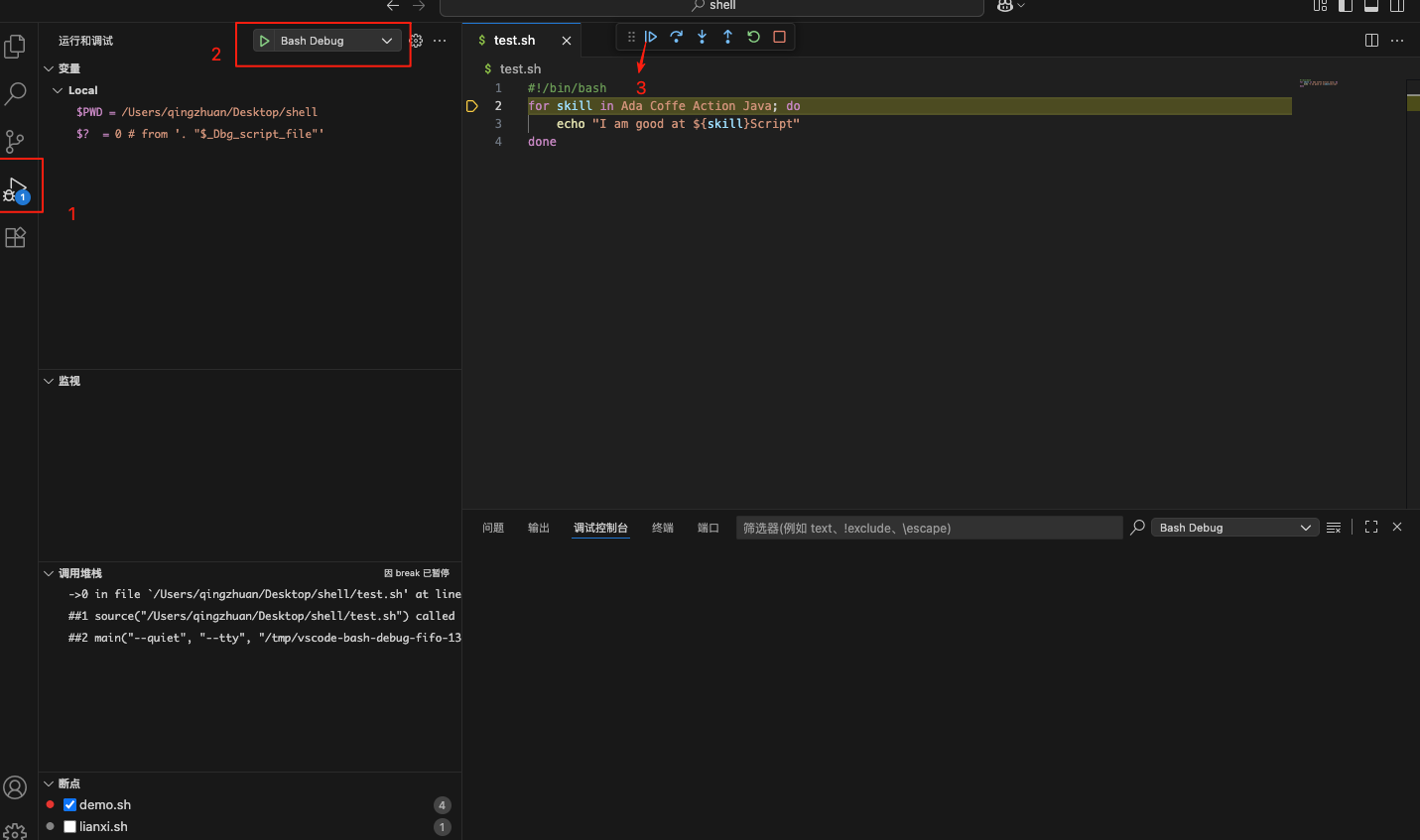Select the test.sh editor tab
Screen dimensions: 1420x840
[x=516, y=40]
